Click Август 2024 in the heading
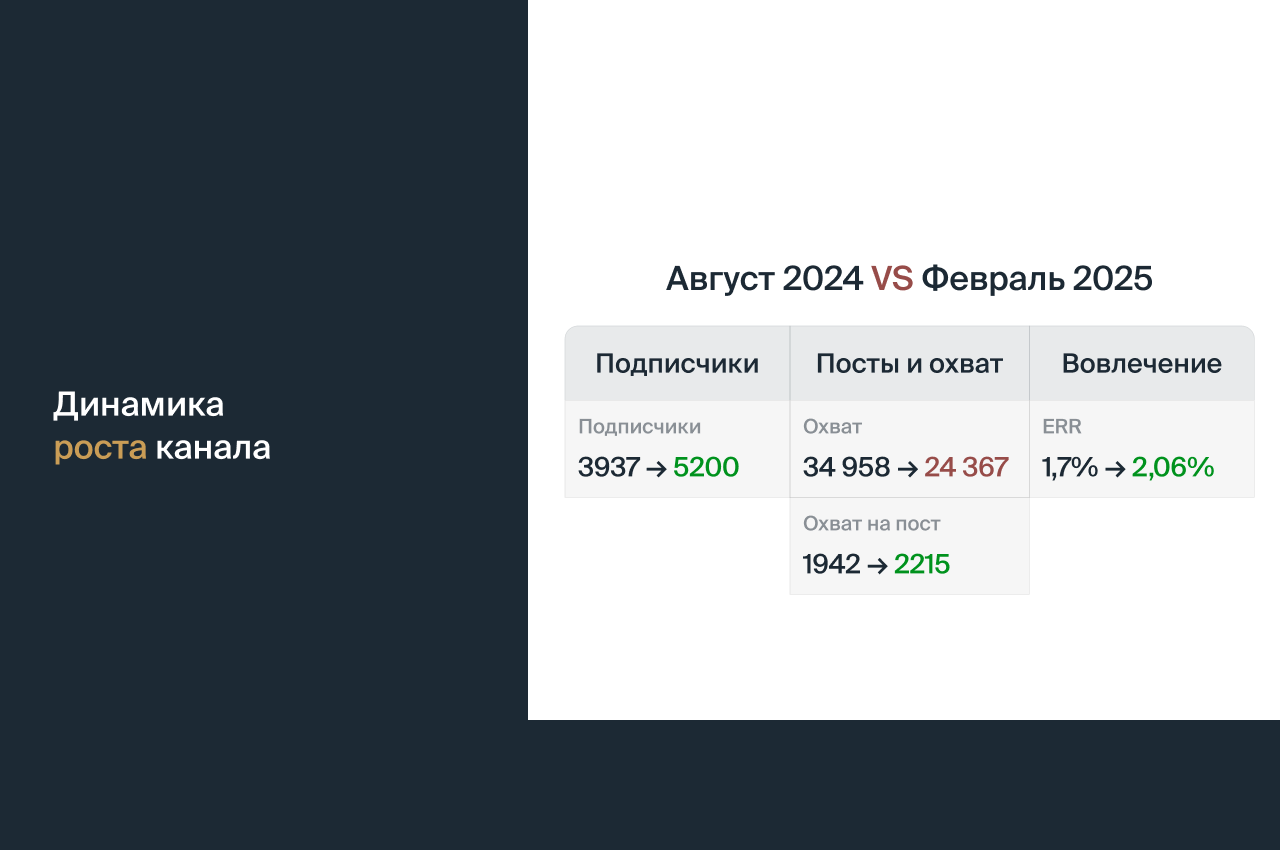Image resolution: width=1280 pixels, height=850 pixels. tap(764, 279)
